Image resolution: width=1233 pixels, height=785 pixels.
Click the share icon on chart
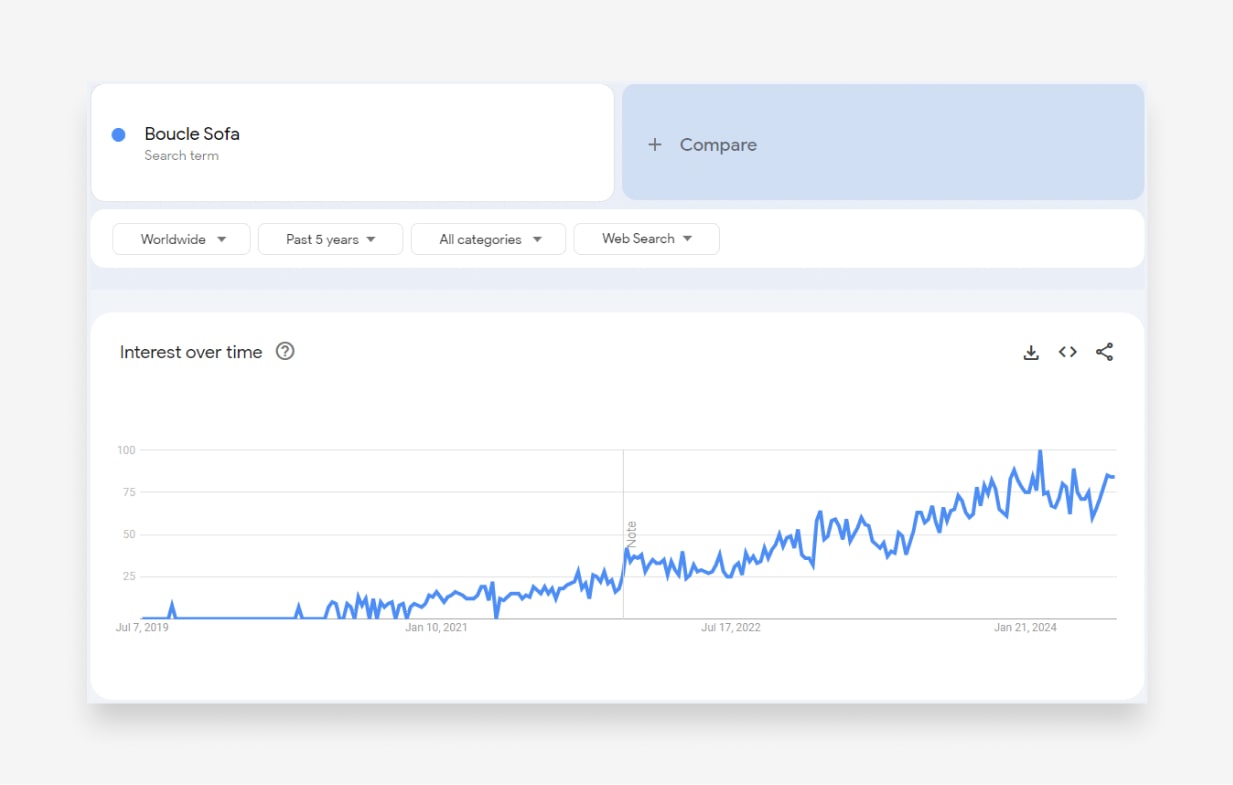tap(1104, 352)
